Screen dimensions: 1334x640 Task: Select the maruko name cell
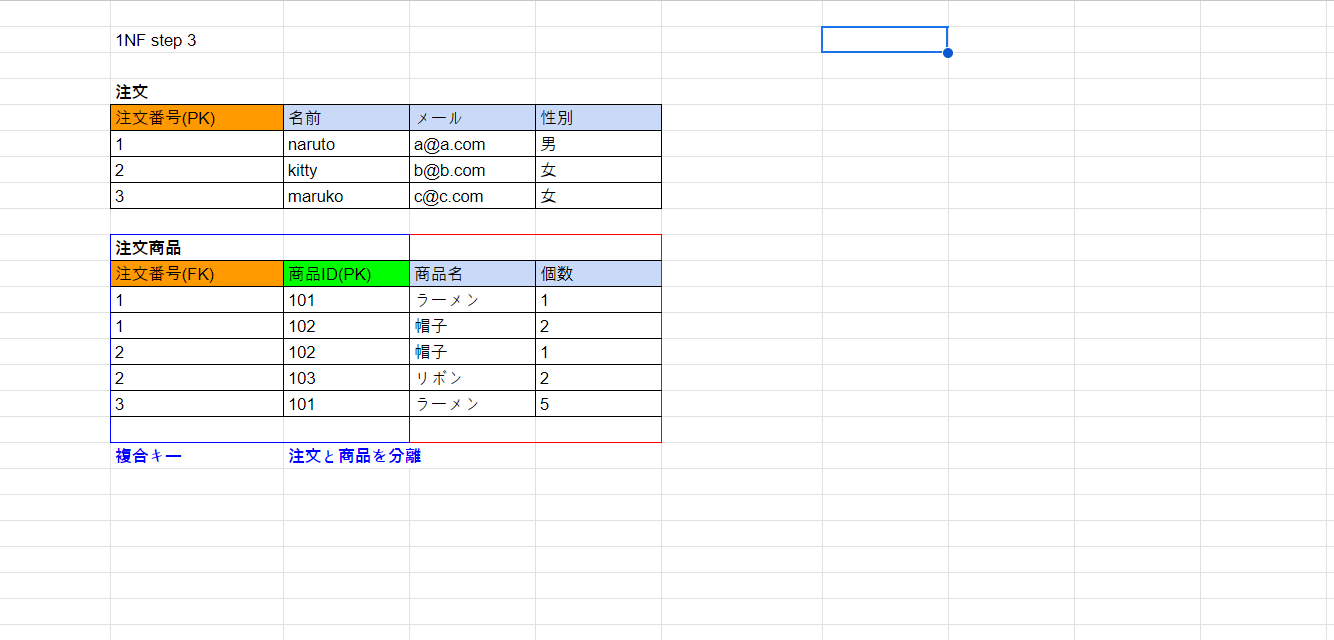click(346, 196)
